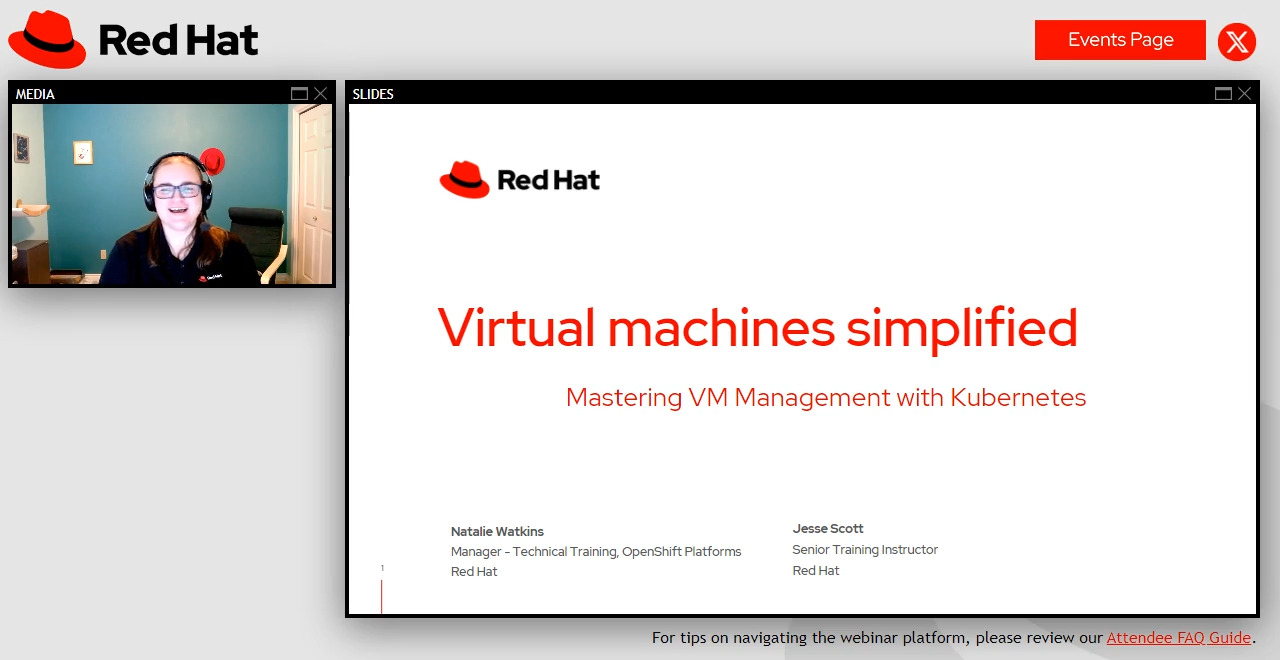Click the red fedora icon in page header

pyautogui.click(x=47, y=40)
